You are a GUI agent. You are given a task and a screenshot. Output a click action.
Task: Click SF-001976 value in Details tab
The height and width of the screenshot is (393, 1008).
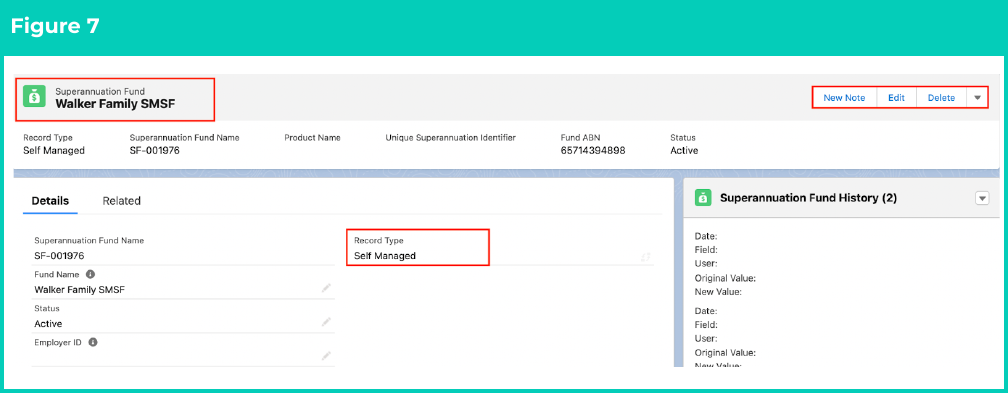59,255
